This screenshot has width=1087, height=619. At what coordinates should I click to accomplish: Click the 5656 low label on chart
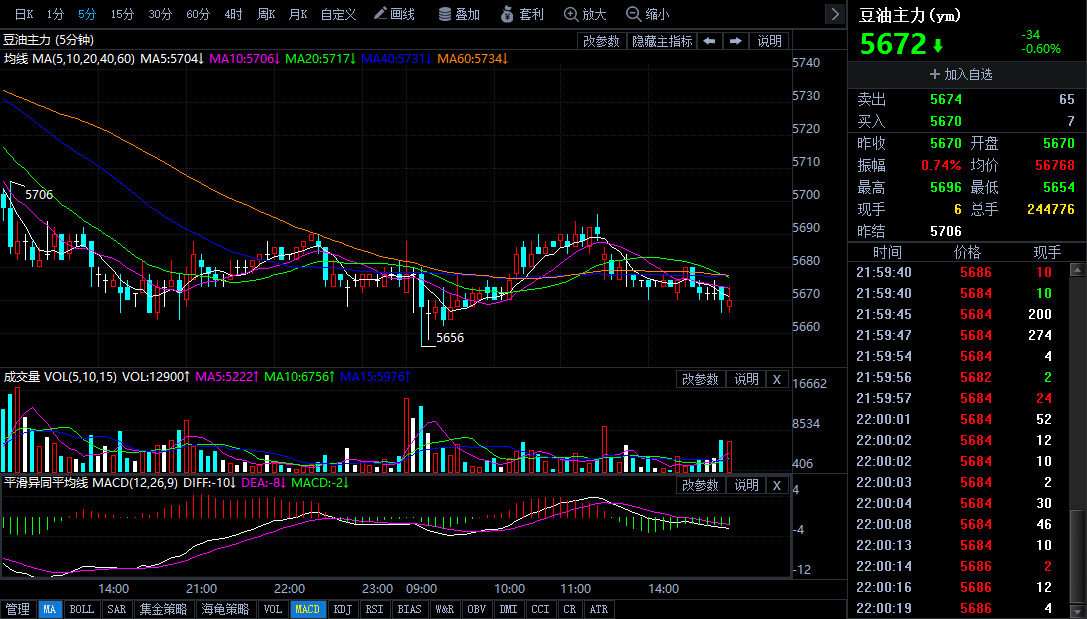(450, 338)
